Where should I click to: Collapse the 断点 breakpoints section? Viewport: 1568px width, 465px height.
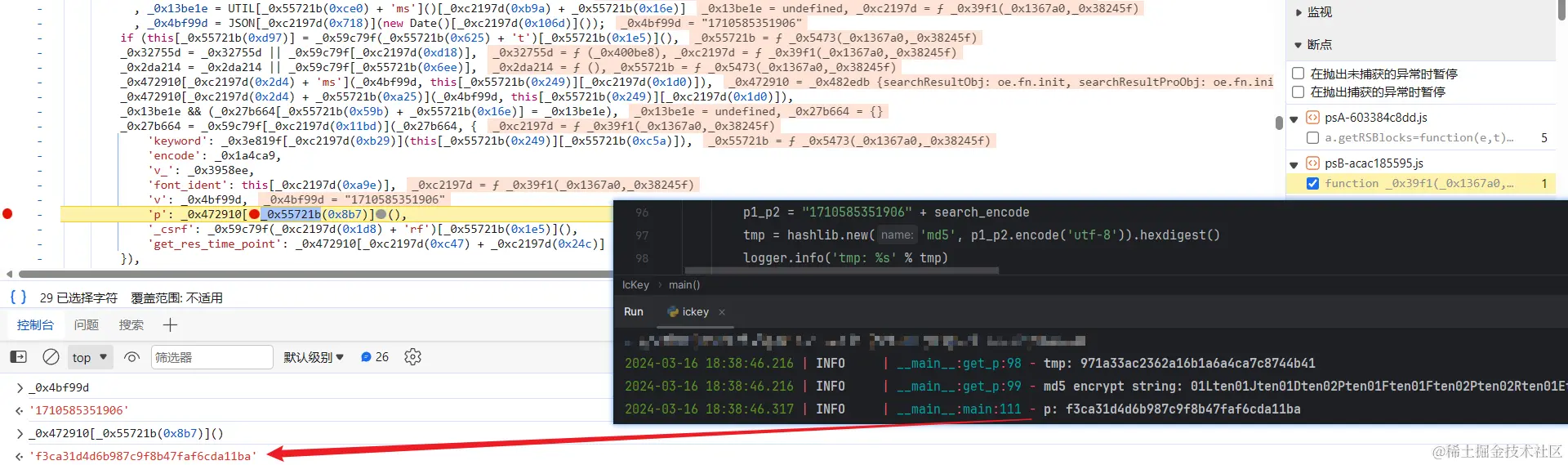pyautogui.click(x=1298, y=45)
